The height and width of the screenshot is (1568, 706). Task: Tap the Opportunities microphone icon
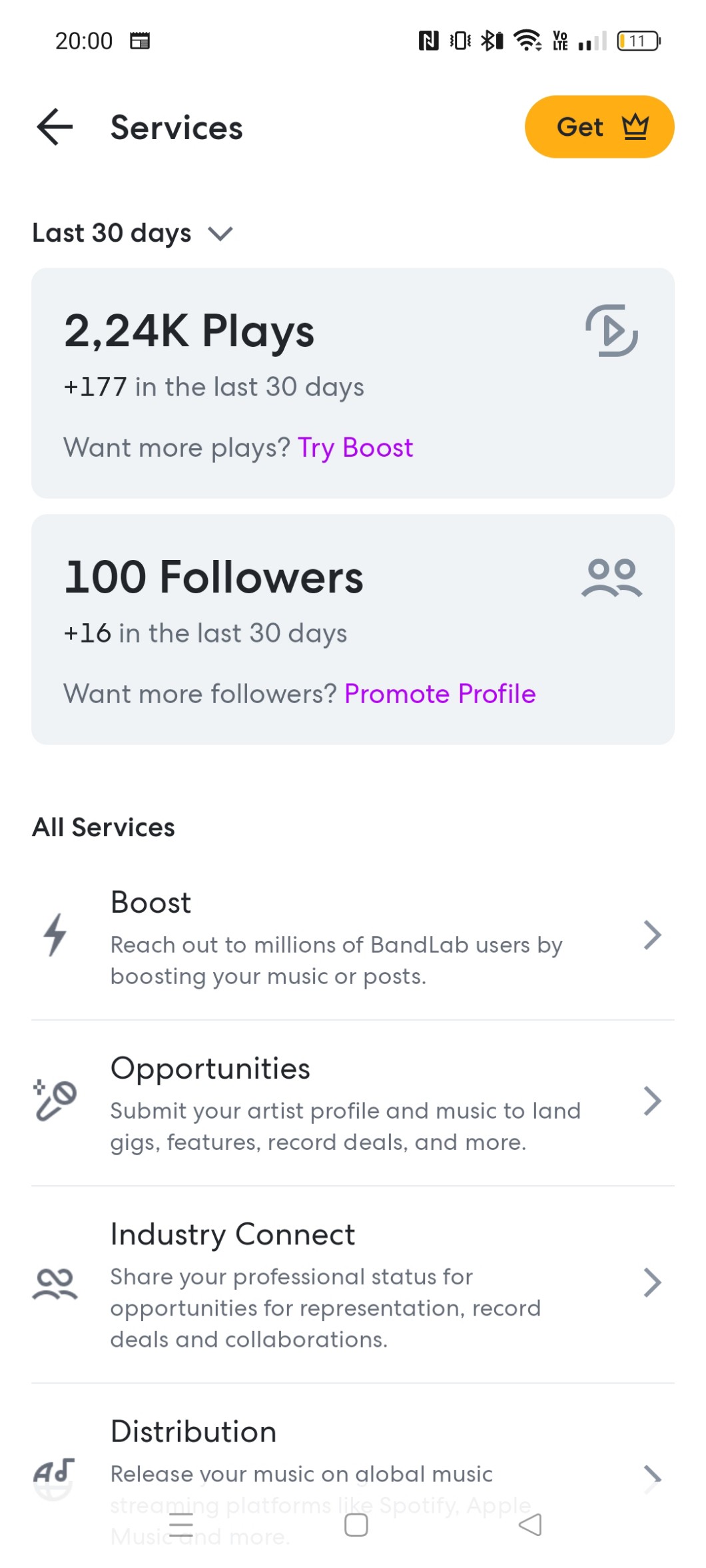pyautogui.click(x=55, y=1101)
